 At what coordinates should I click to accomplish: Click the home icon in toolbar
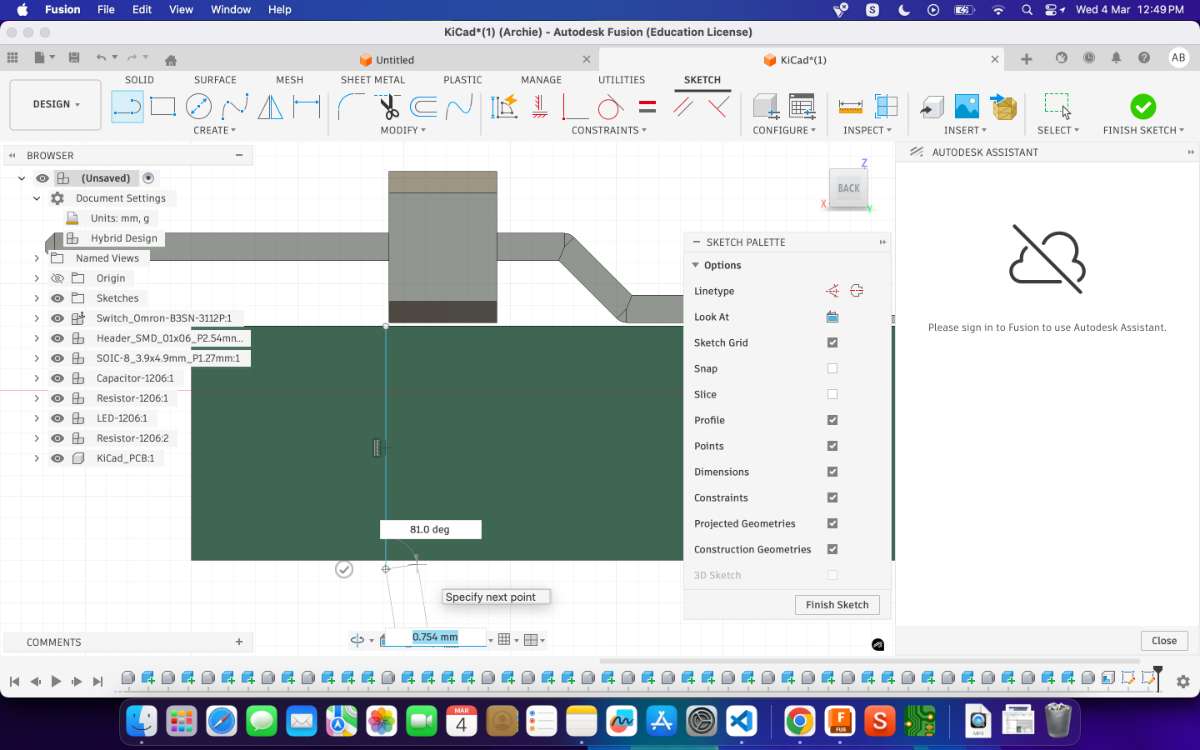171,59
